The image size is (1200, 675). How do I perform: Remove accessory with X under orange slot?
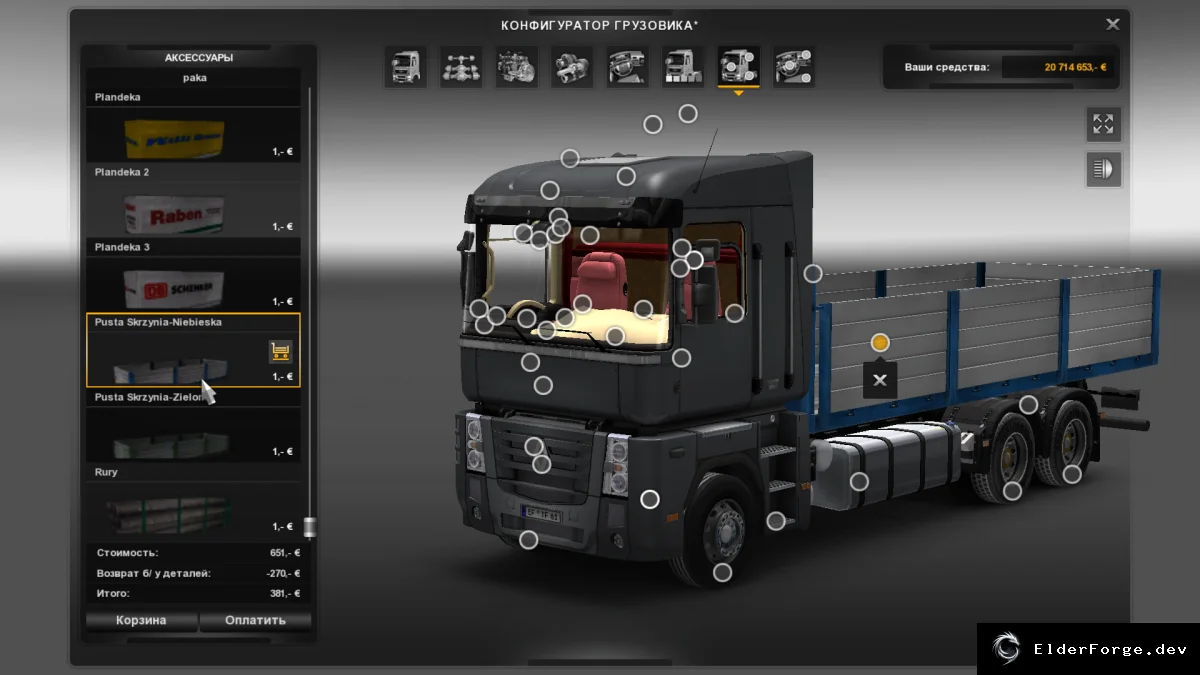point(880,380)
